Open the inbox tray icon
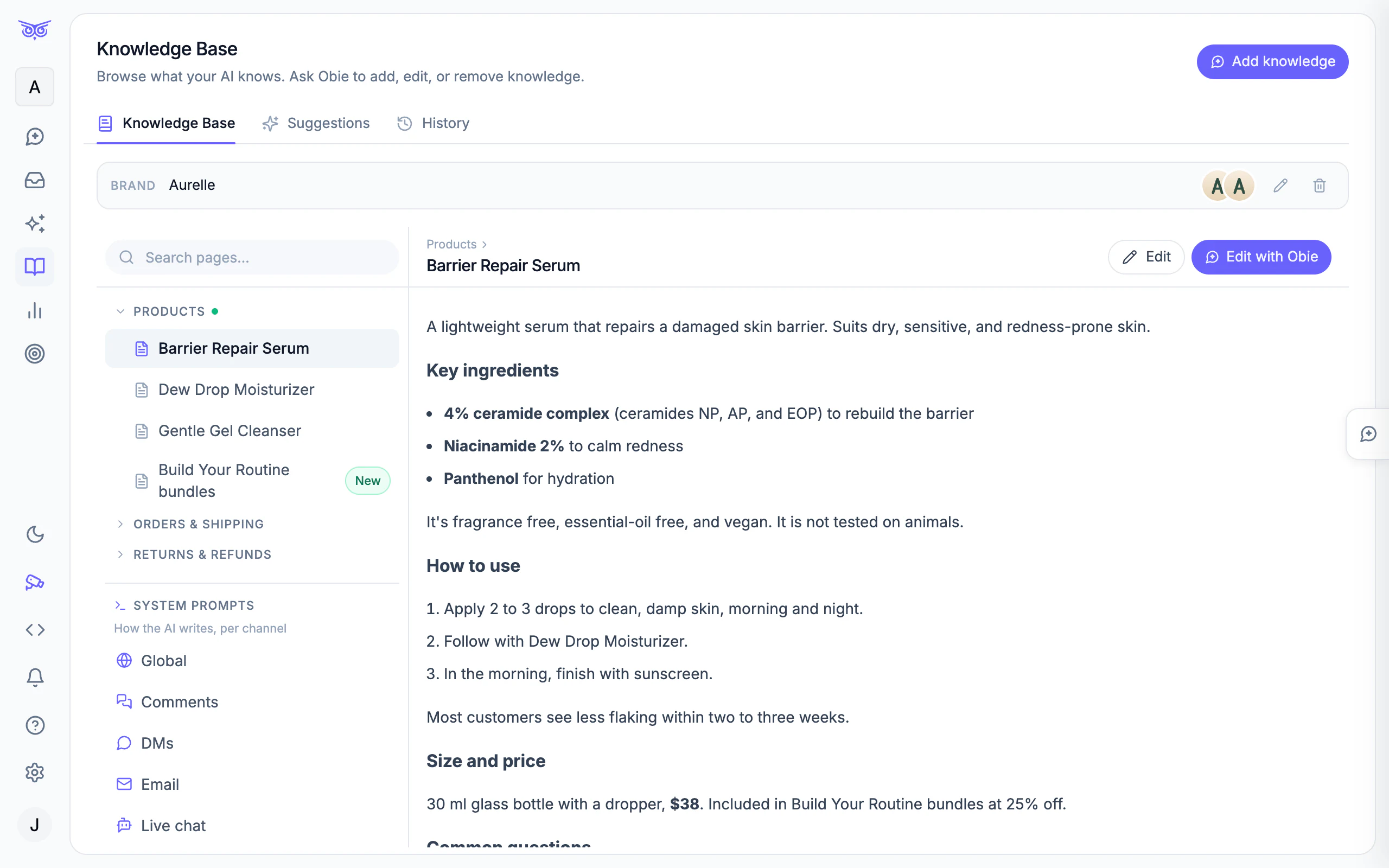1389x868 pixels. point(34,180)
